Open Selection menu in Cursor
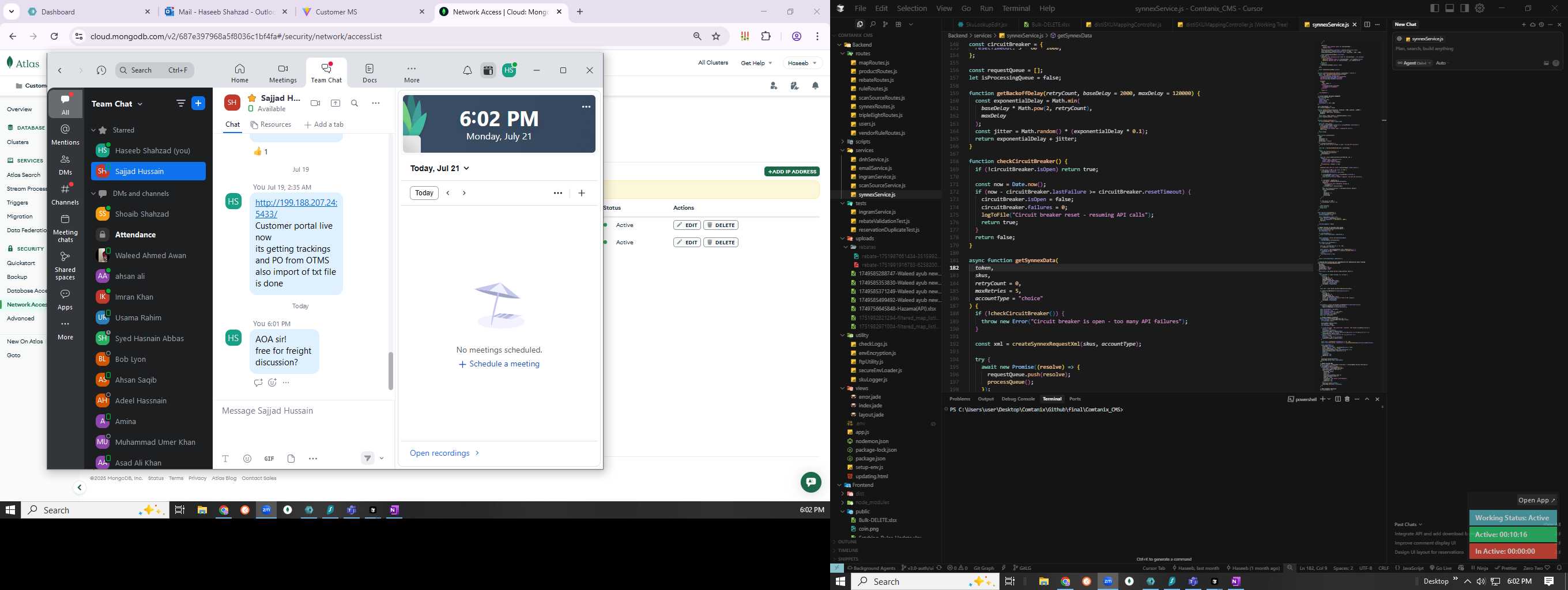The image size is (1568, 590). (912, 9)
